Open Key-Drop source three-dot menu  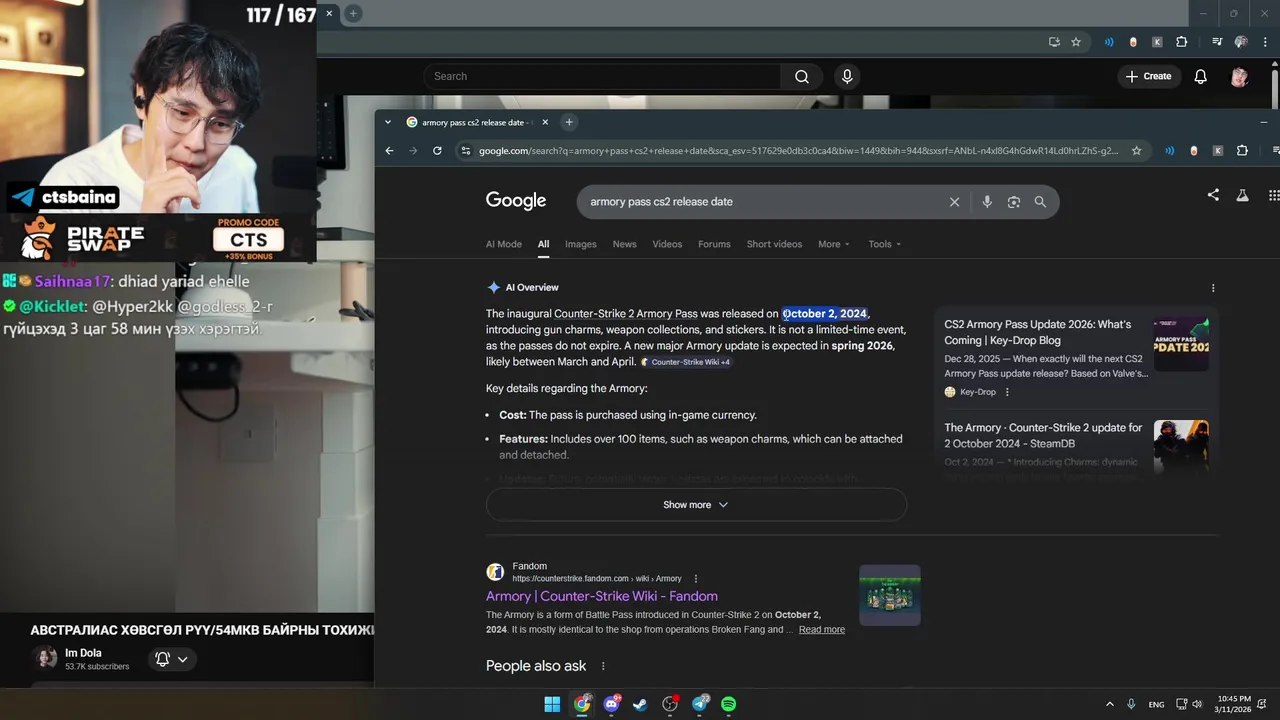pos(1007,392)
